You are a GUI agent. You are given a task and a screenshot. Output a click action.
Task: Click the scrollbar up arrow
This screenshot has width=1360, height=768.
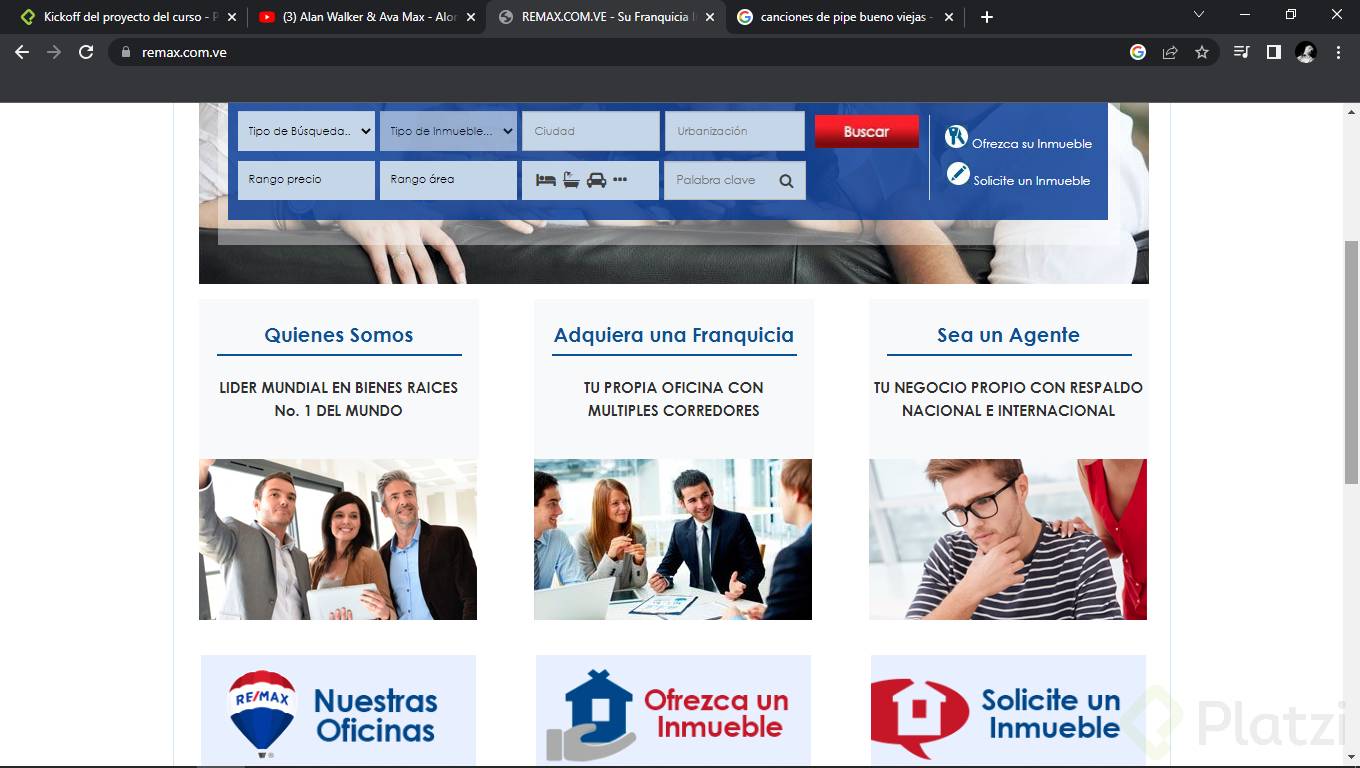[1351, 111]
